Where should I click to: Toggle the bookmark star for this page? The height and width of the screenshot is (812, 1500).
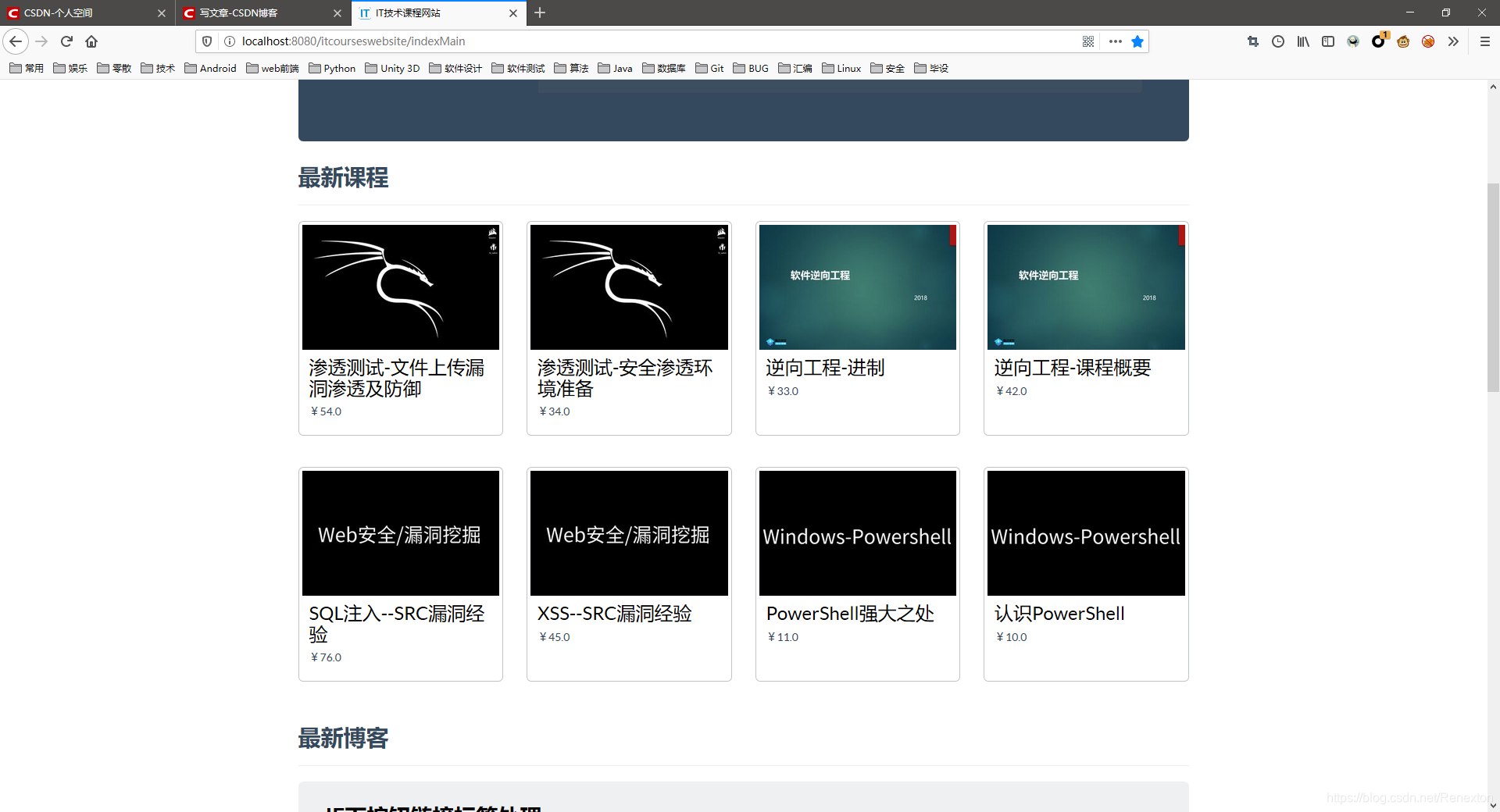1137,41
